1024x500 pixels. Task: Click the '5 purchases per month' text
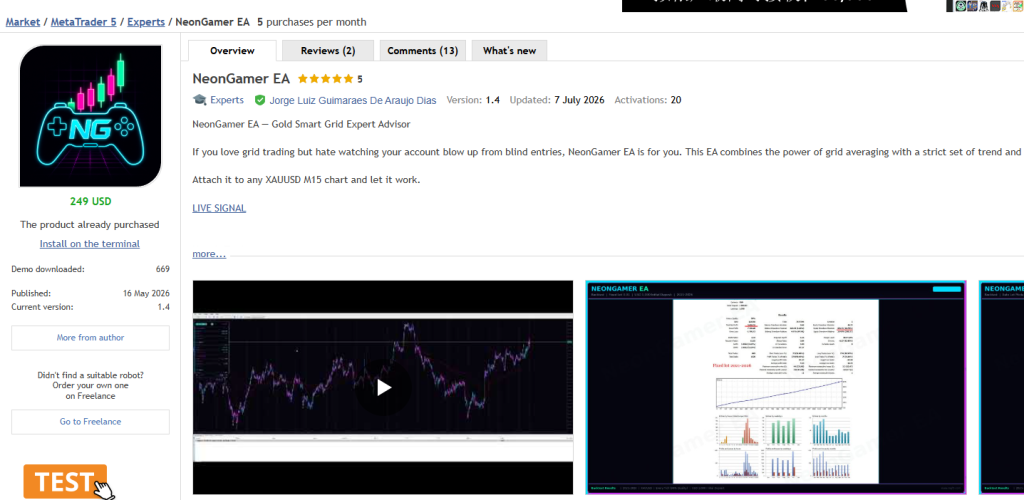[312, 22]
